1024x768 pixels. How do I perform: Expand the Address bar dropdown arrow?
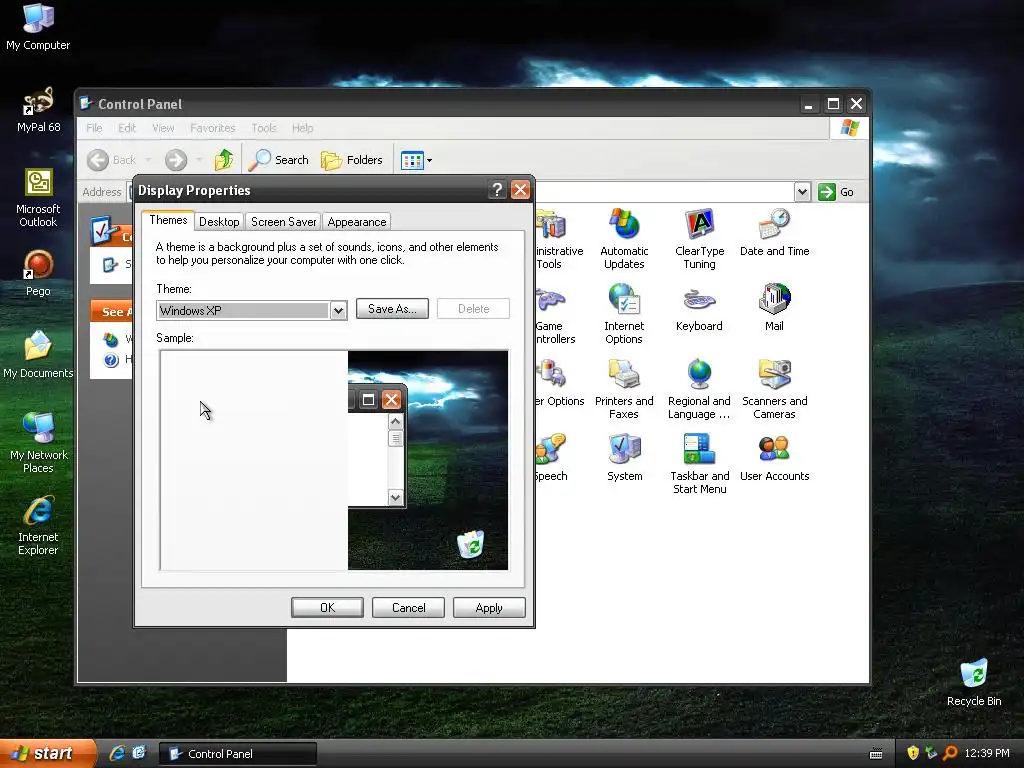pos(802,192)
